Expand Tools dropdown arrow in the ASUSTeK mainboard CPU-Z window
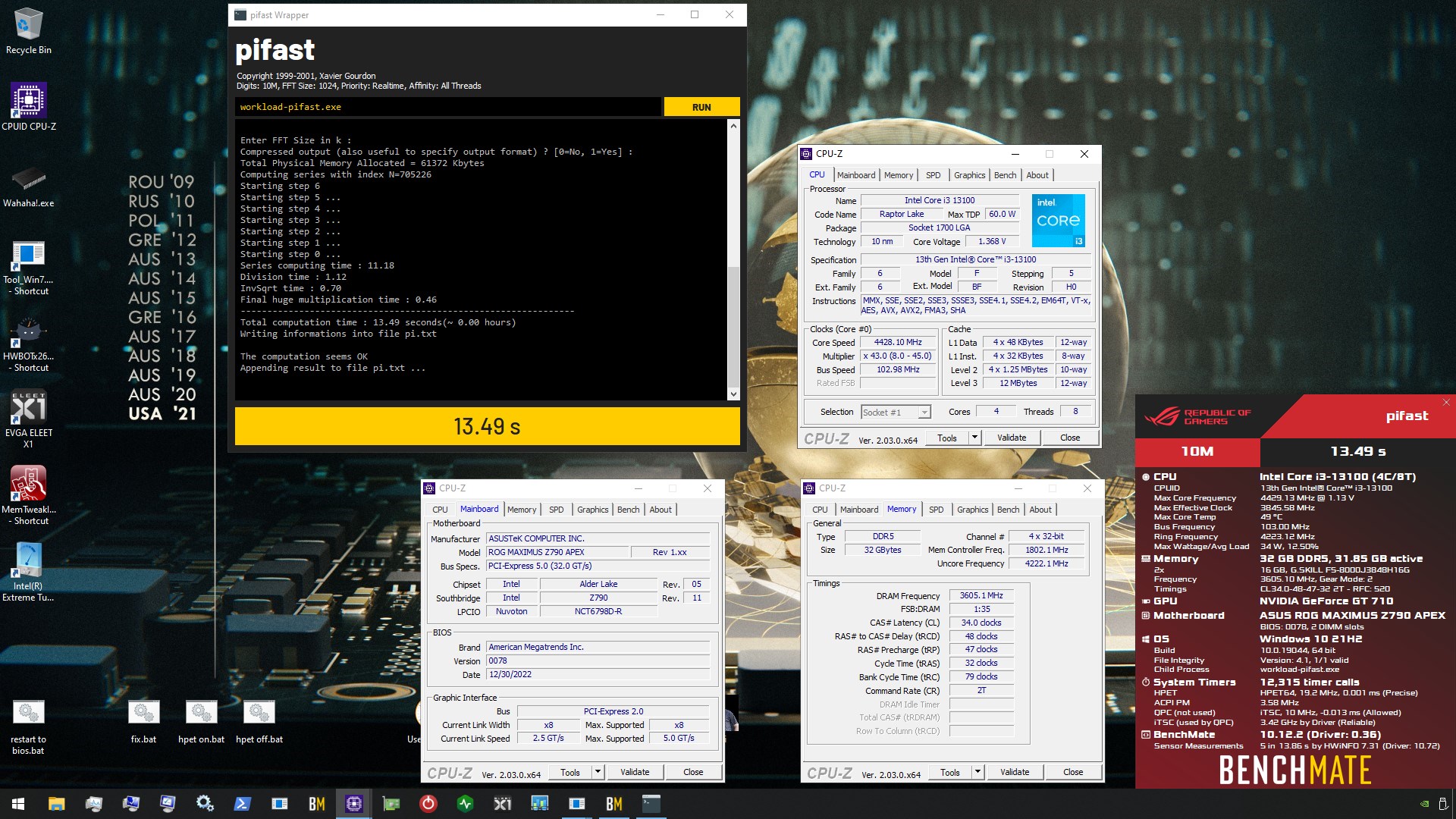1456x819 pixels. [x=598, y=772]
